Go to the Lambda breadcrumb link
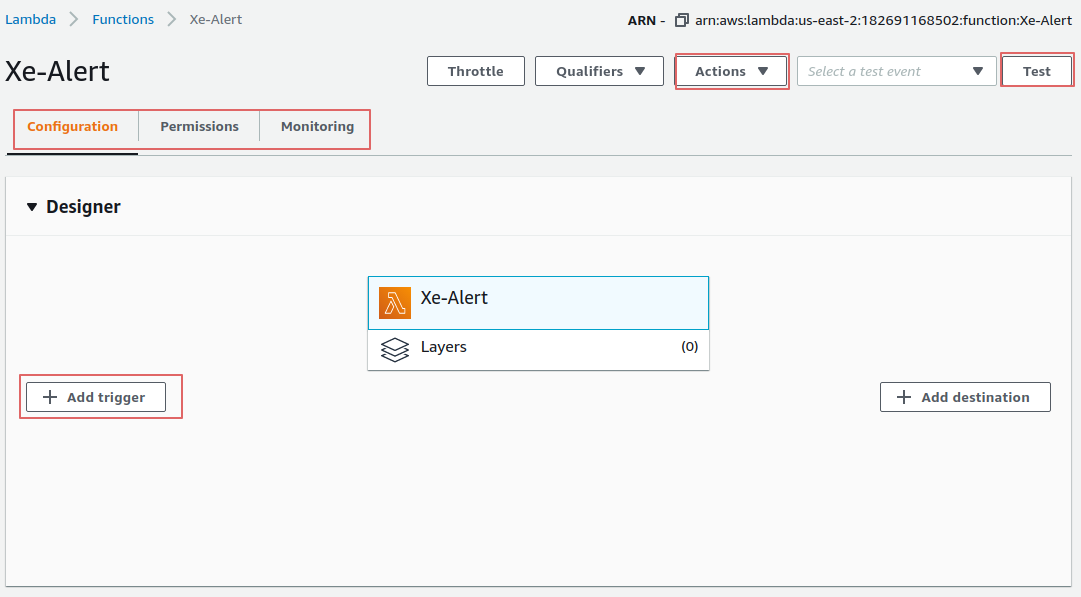The image size is (1081, 597). (30, 19)
